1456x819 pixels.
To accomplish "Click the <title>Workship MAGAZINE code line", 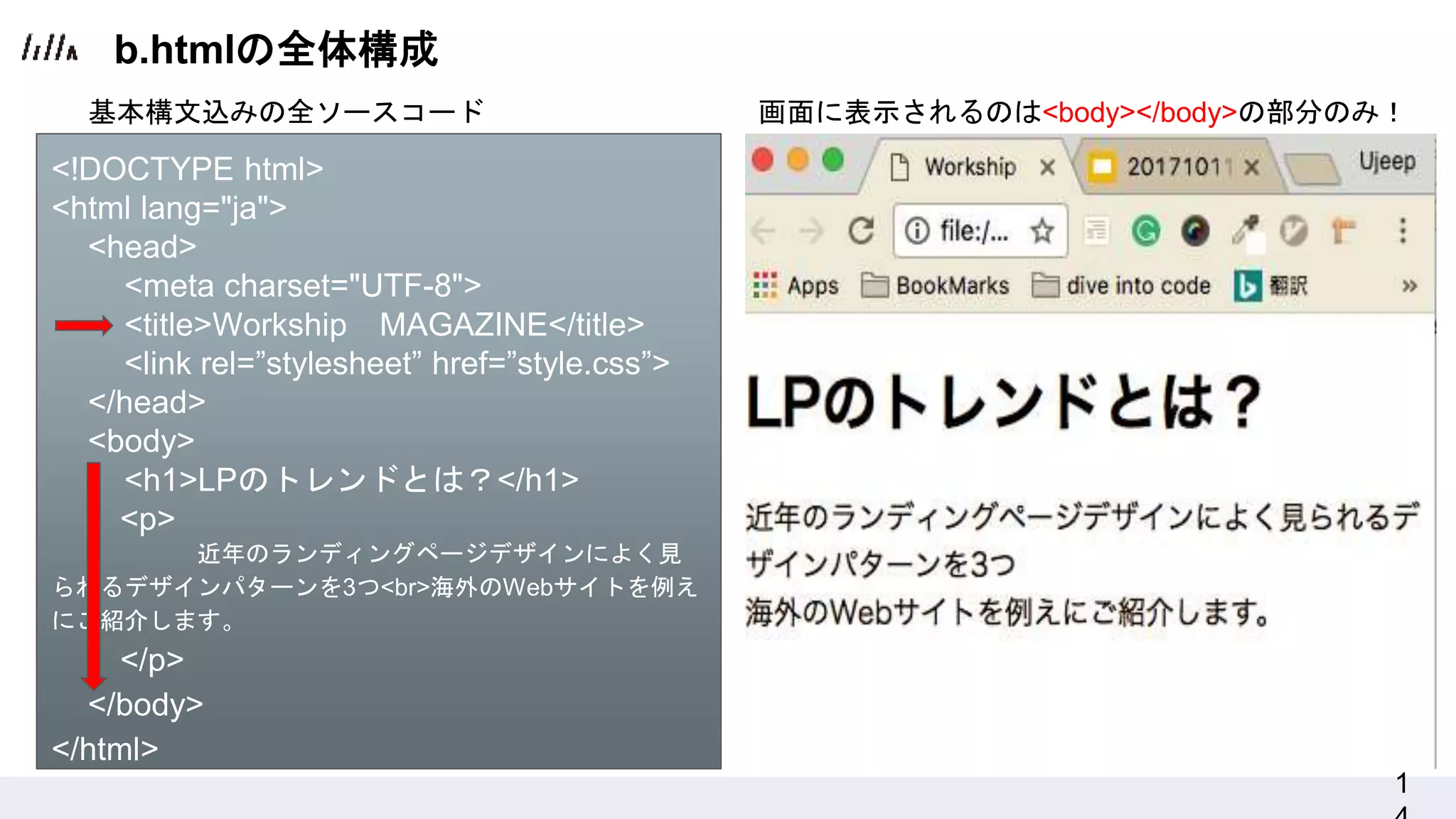I will pyautogui.click(x=385, y=325).
